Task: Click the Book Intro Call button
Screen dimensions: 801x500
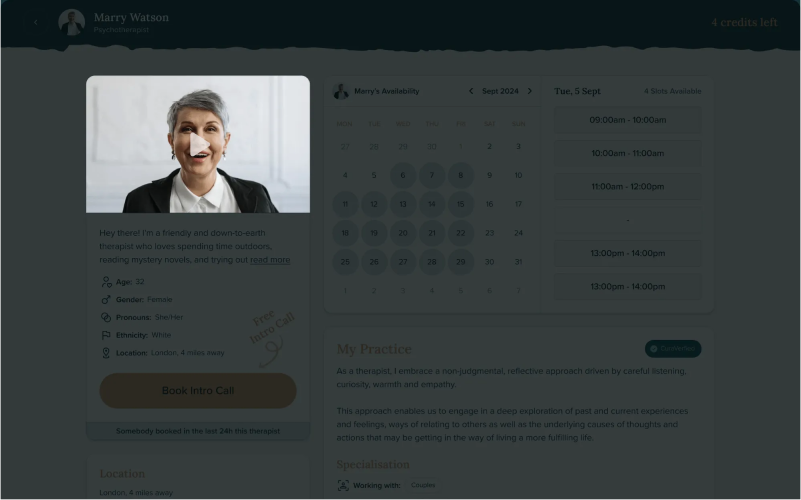Action: (198, 391)
